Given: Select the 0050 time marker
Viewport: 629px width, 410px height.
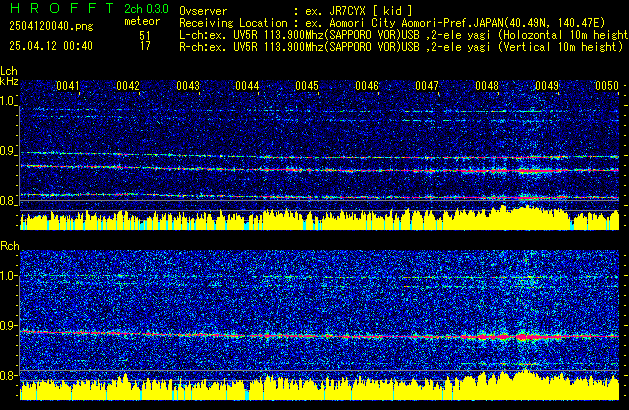Looking at the screenshot, I should tap(607, 86).
